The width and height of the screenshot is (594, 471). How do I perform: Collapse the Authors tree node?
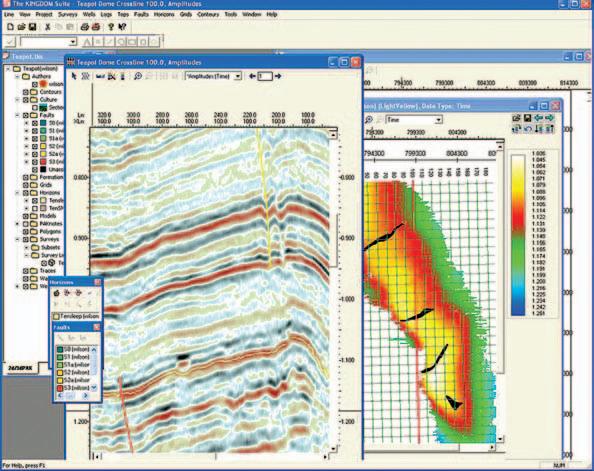(17, 77)
